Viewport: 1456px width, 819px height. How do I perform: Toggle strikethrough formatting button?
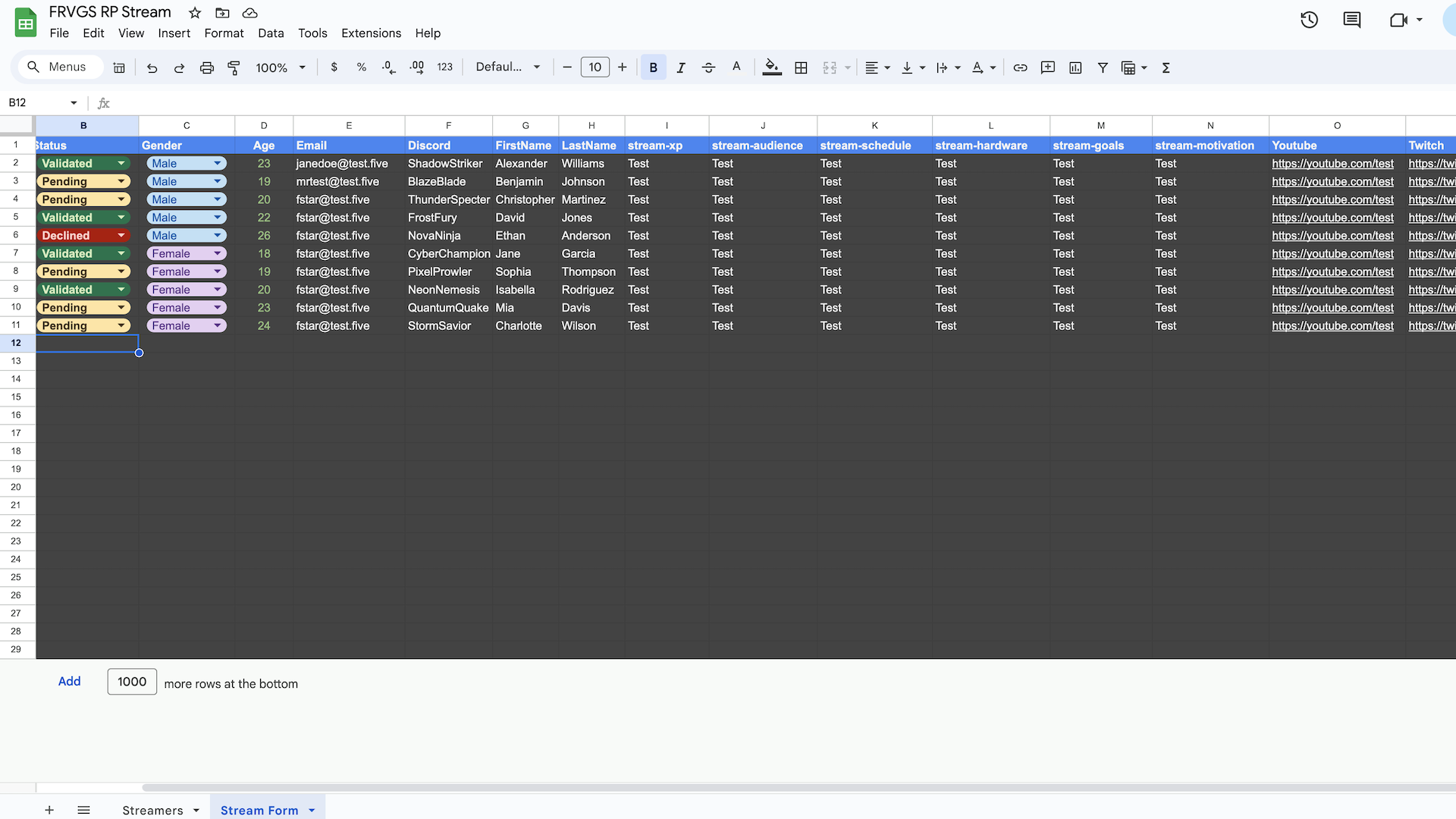708,68
